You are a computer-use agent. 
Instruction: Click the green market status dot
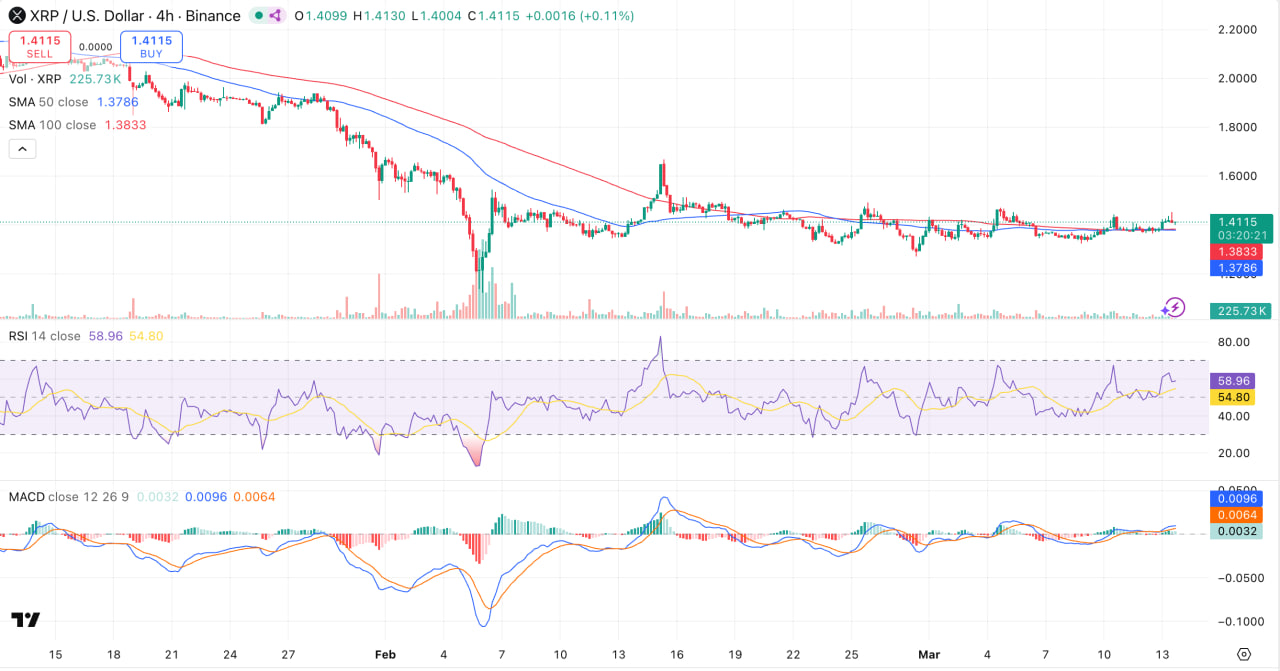(x=259, y=16)
